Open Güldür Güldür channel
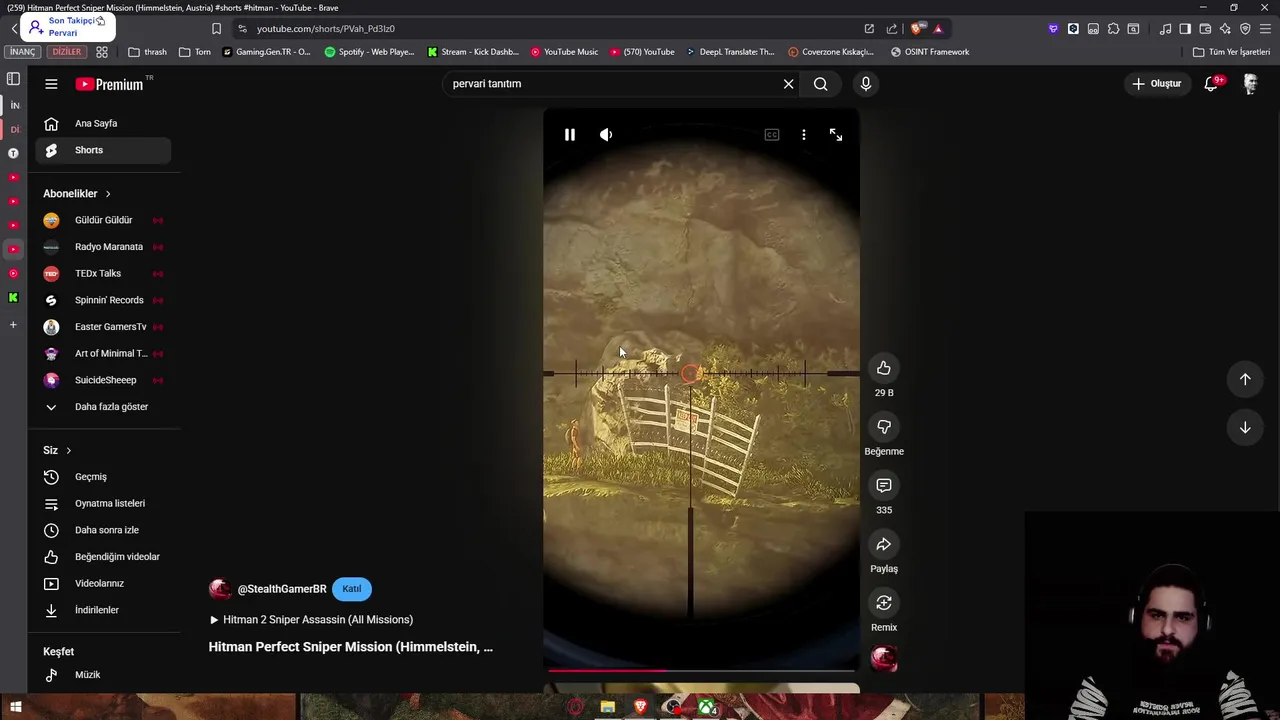The height and width of the screenshot is (720, 1280). (103, 220)
